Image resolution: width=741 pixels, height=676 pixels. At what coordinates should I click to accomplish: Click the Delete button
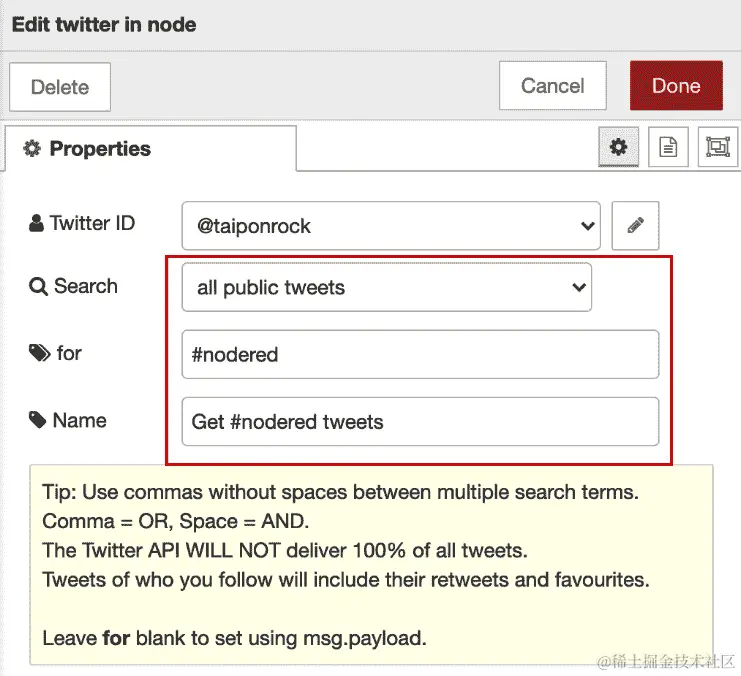coord(60,87)
